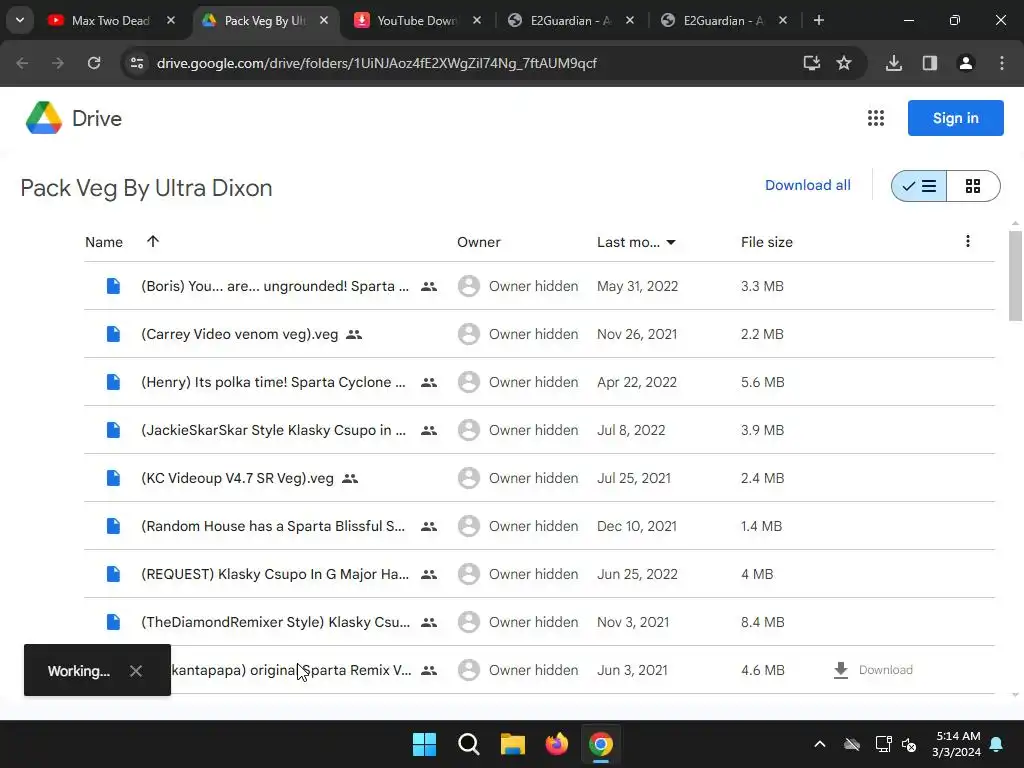Open the tab search dropdown chevron
The image size is (1024, 768).
tap(20, 20)
